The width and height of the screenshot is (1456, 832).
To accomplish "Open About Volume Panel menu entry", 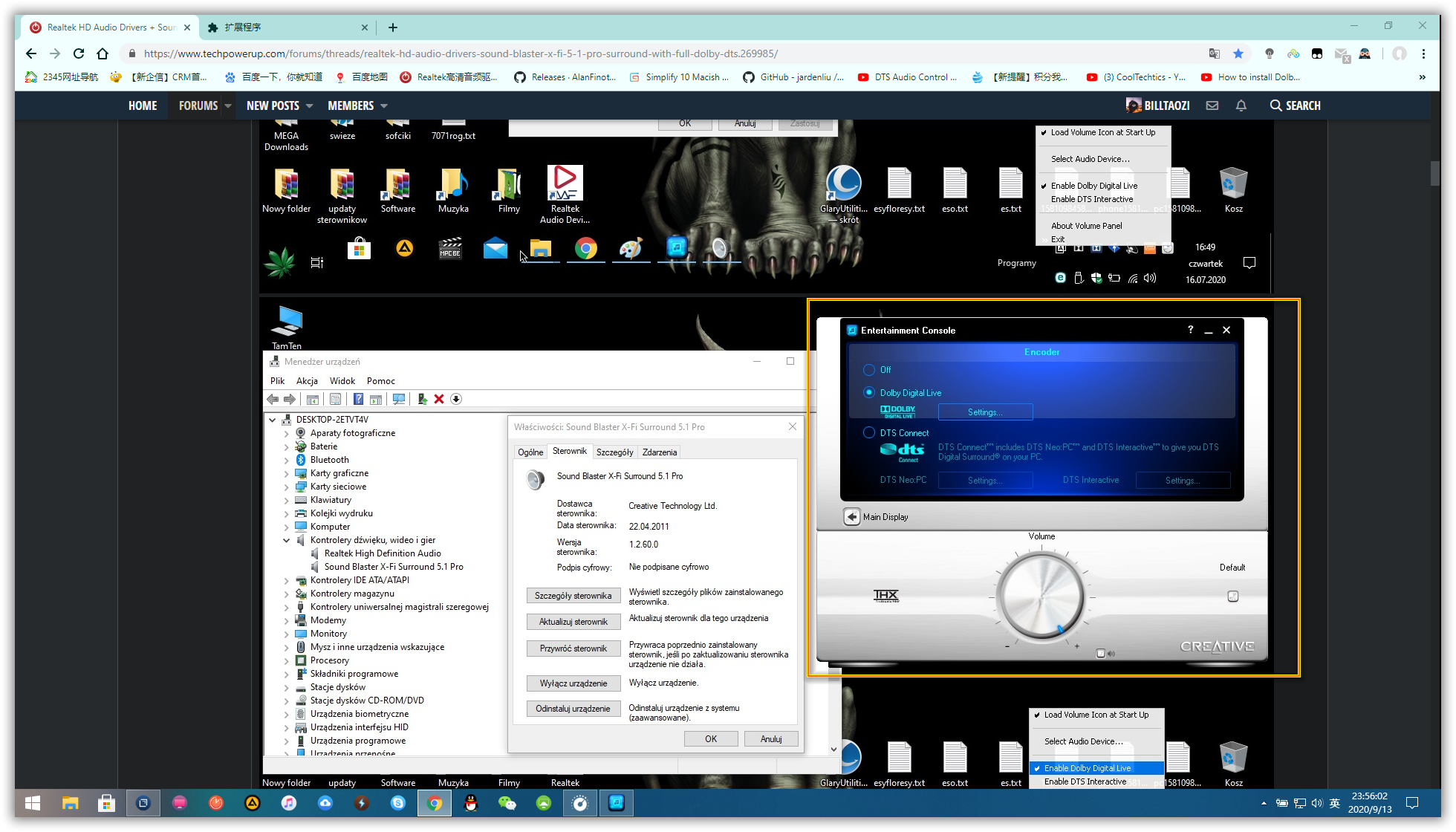I will [1086, 226].
